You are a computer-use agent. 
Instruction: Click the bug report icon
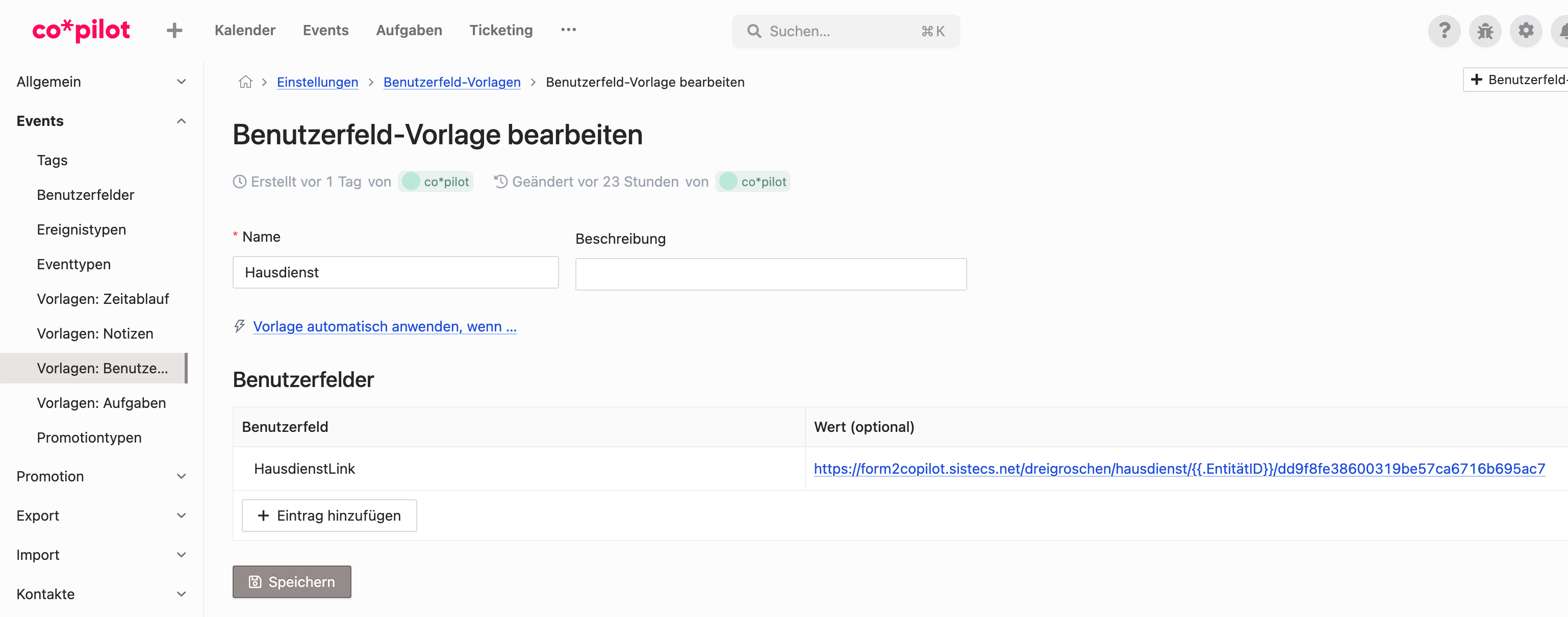pos(1485,31)
